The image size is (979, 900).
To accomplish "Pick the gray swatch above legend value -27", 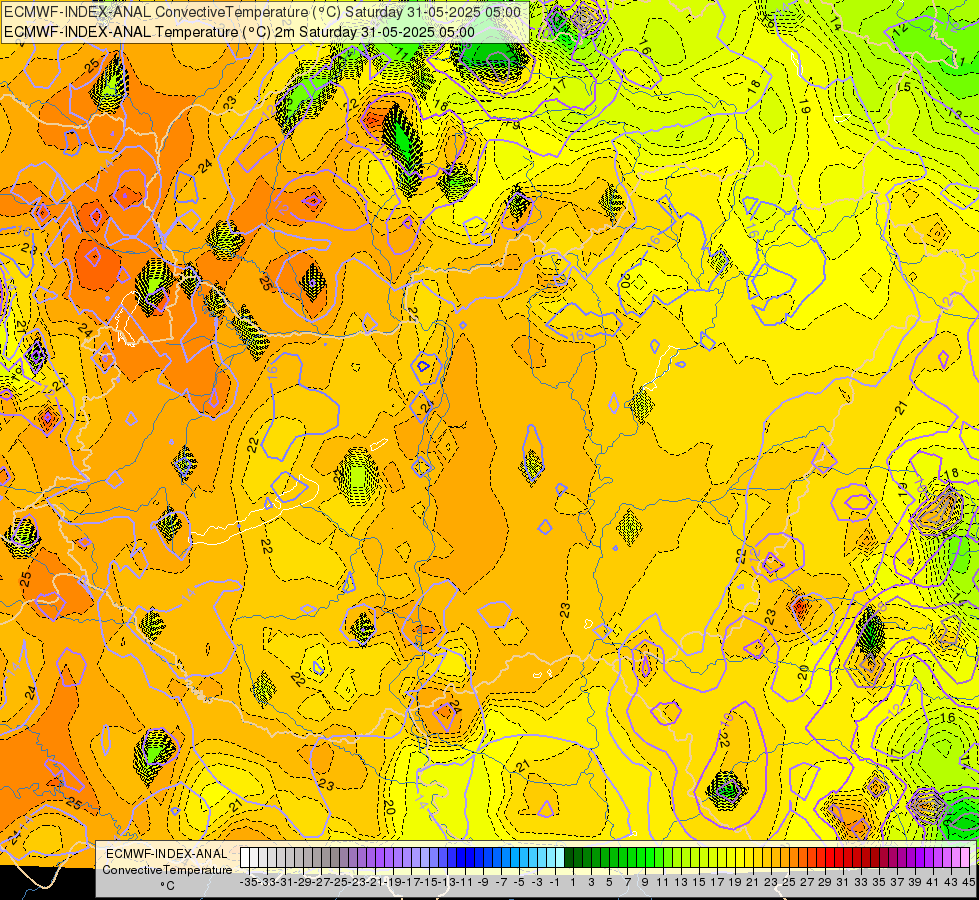I will point(317,858).
